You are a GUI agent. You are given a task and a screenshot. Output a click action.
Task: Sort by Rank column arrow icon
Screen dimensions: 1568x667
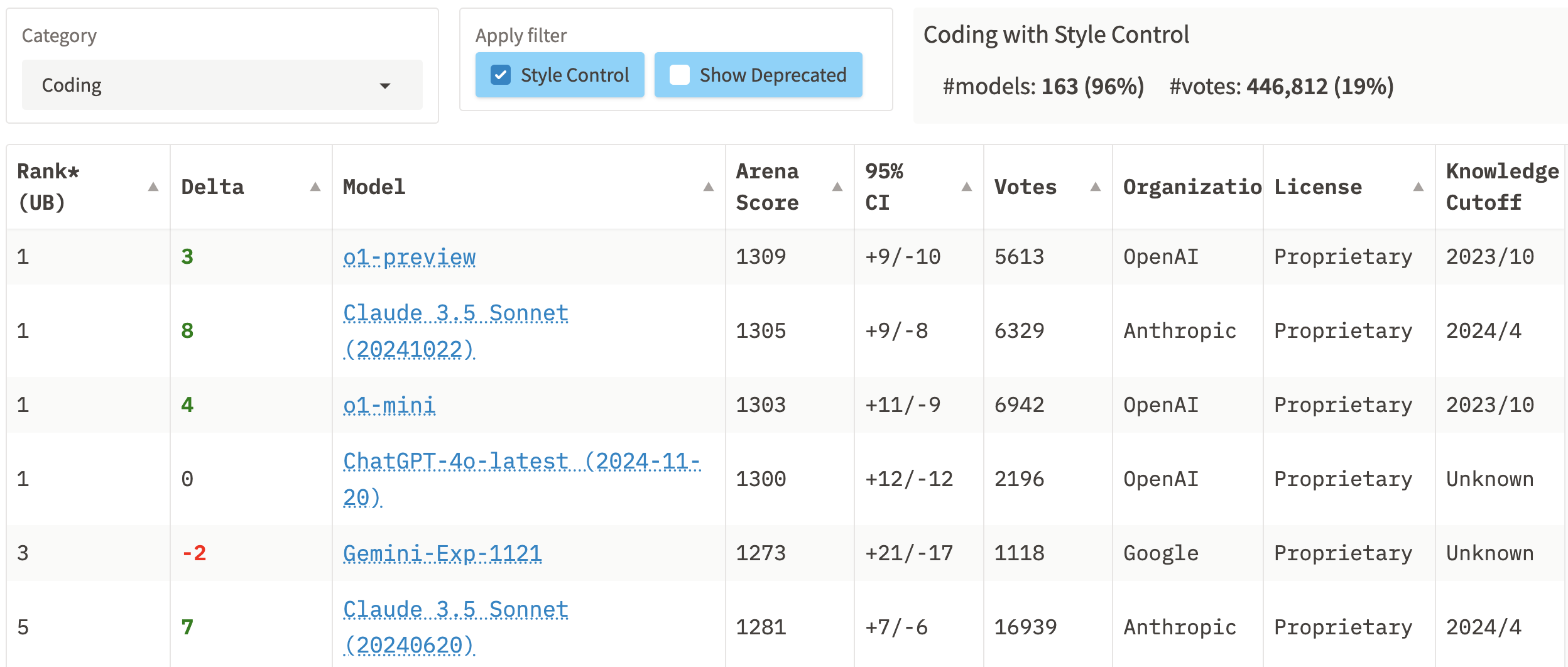click(153, 187)
